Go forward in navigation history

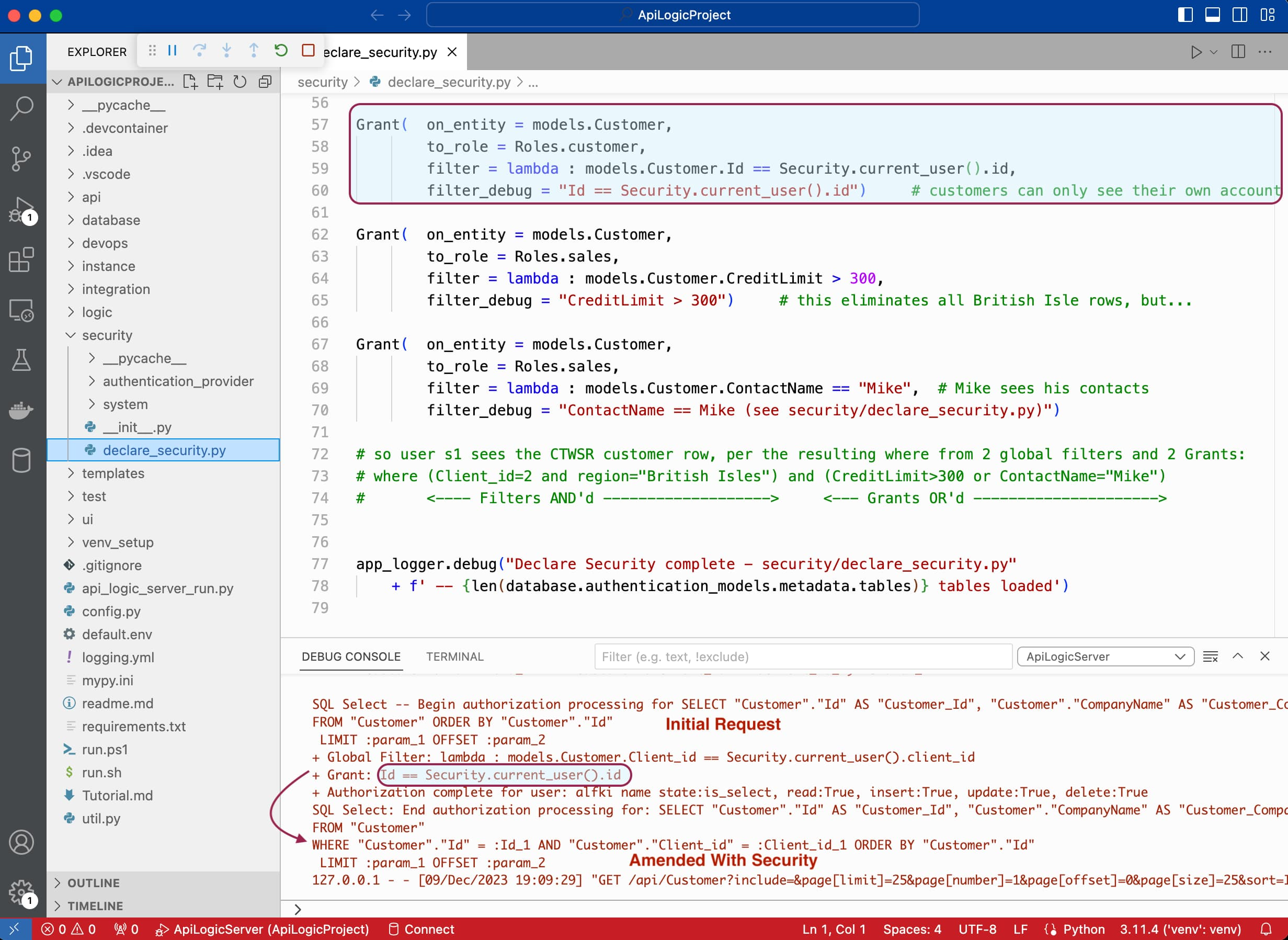coord(404,15)
